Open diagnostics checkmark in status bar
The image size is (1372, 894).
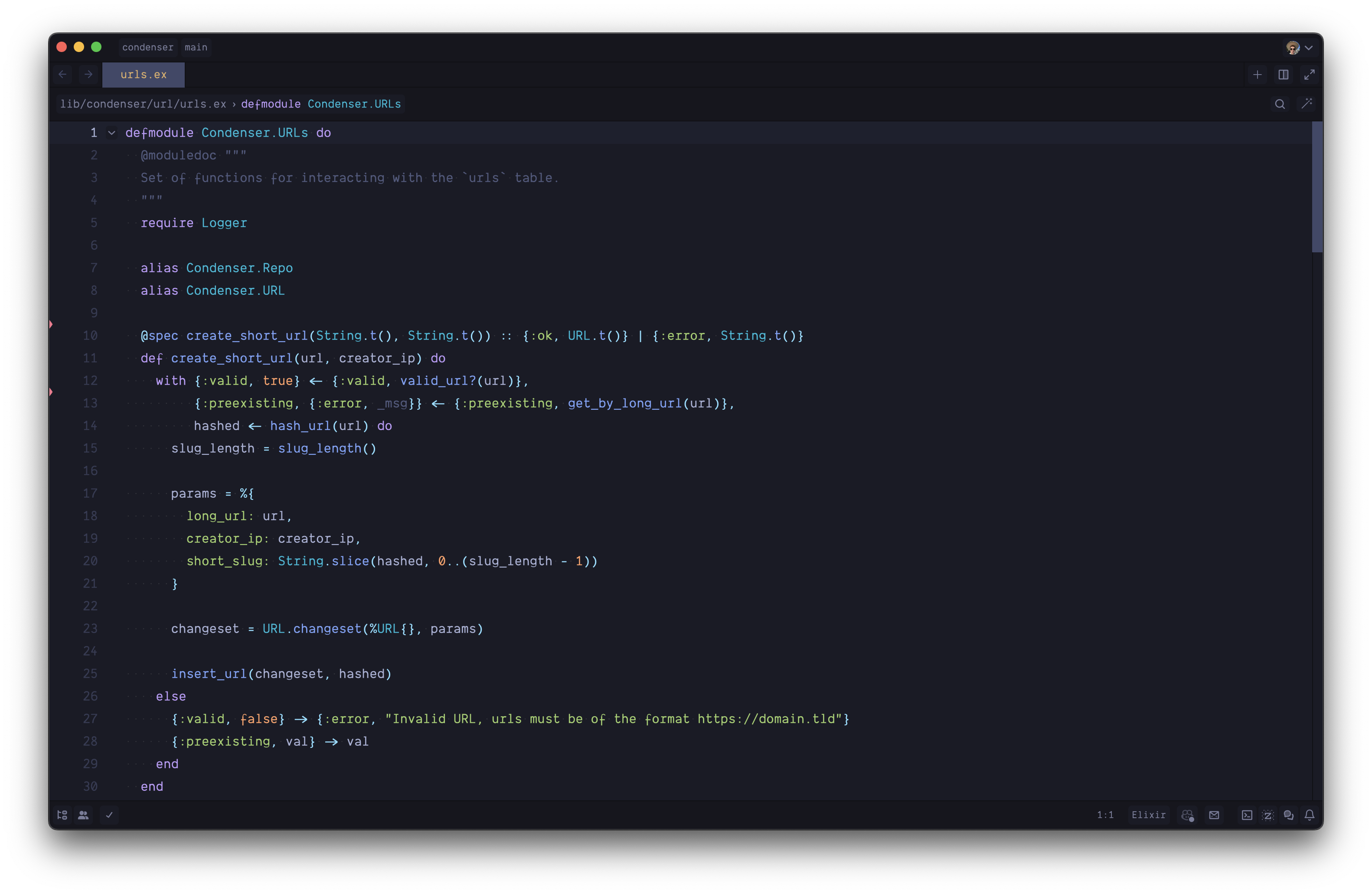[x=109, y=815]
